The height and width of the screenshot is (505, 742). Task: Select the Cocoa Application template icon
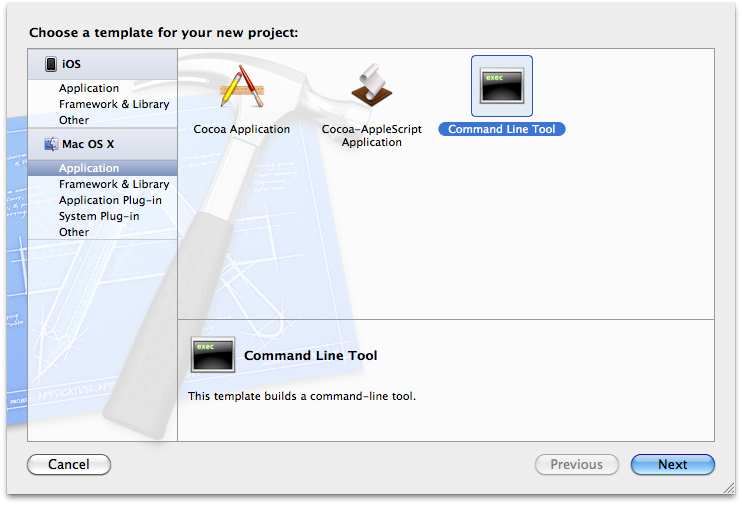coord(241,90)
